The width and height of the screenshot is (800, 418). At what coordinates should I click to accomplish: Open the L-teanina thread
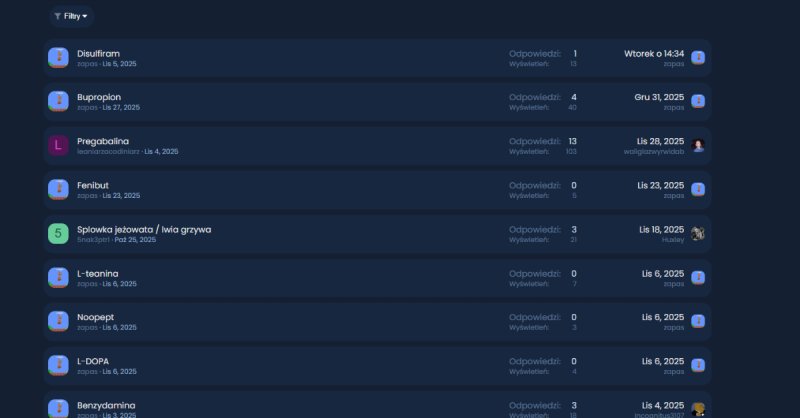coord(97,274)
